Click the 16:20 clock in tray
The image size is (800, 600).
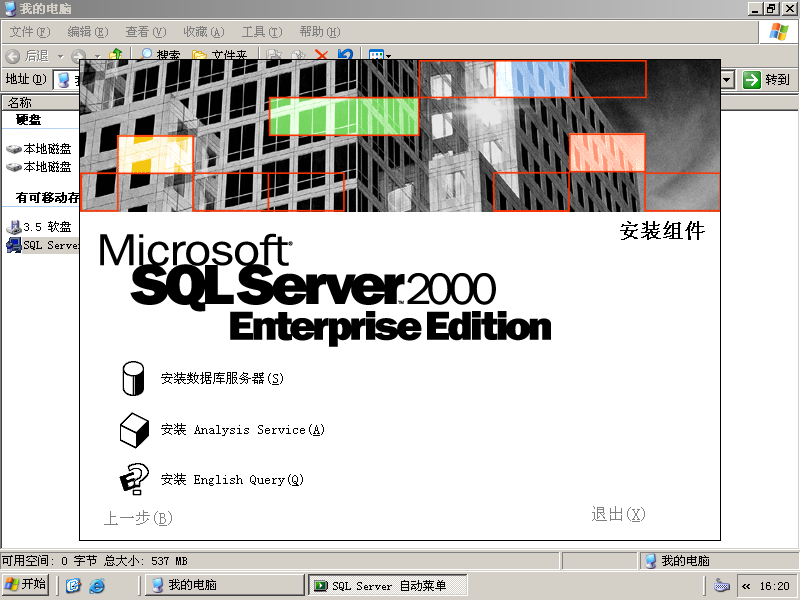(774, 586)
